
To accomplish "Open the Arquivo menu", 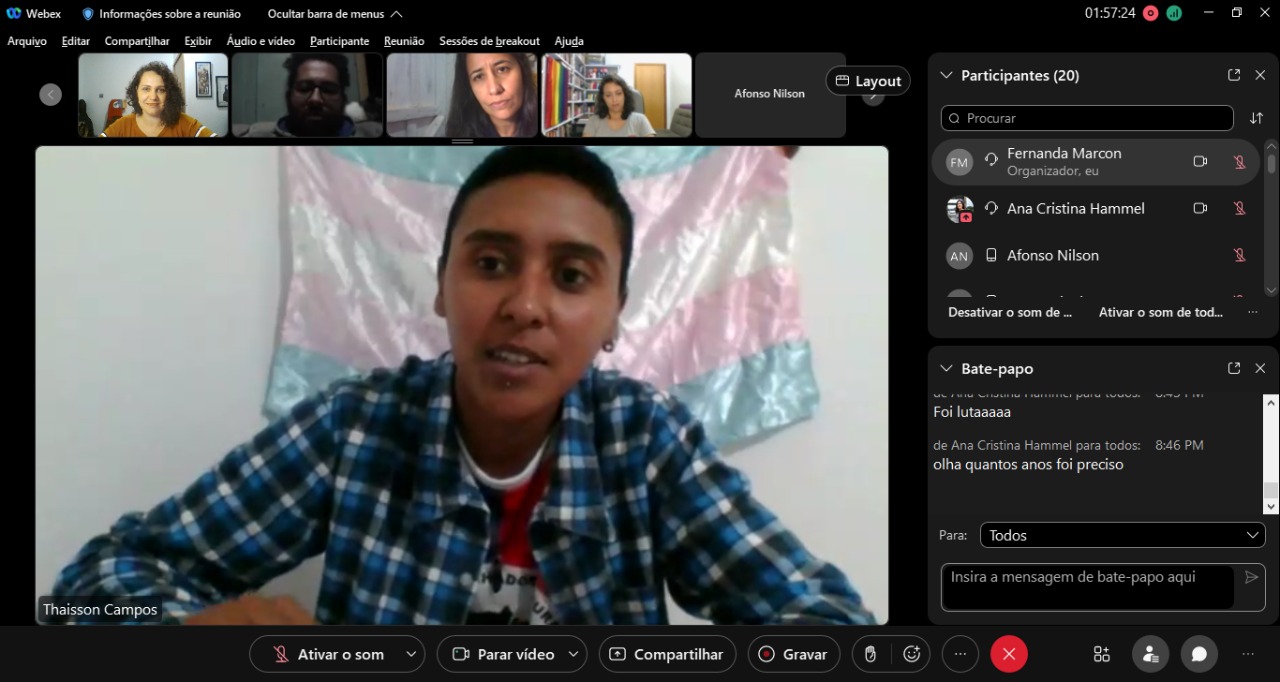I will click(27, 41).
